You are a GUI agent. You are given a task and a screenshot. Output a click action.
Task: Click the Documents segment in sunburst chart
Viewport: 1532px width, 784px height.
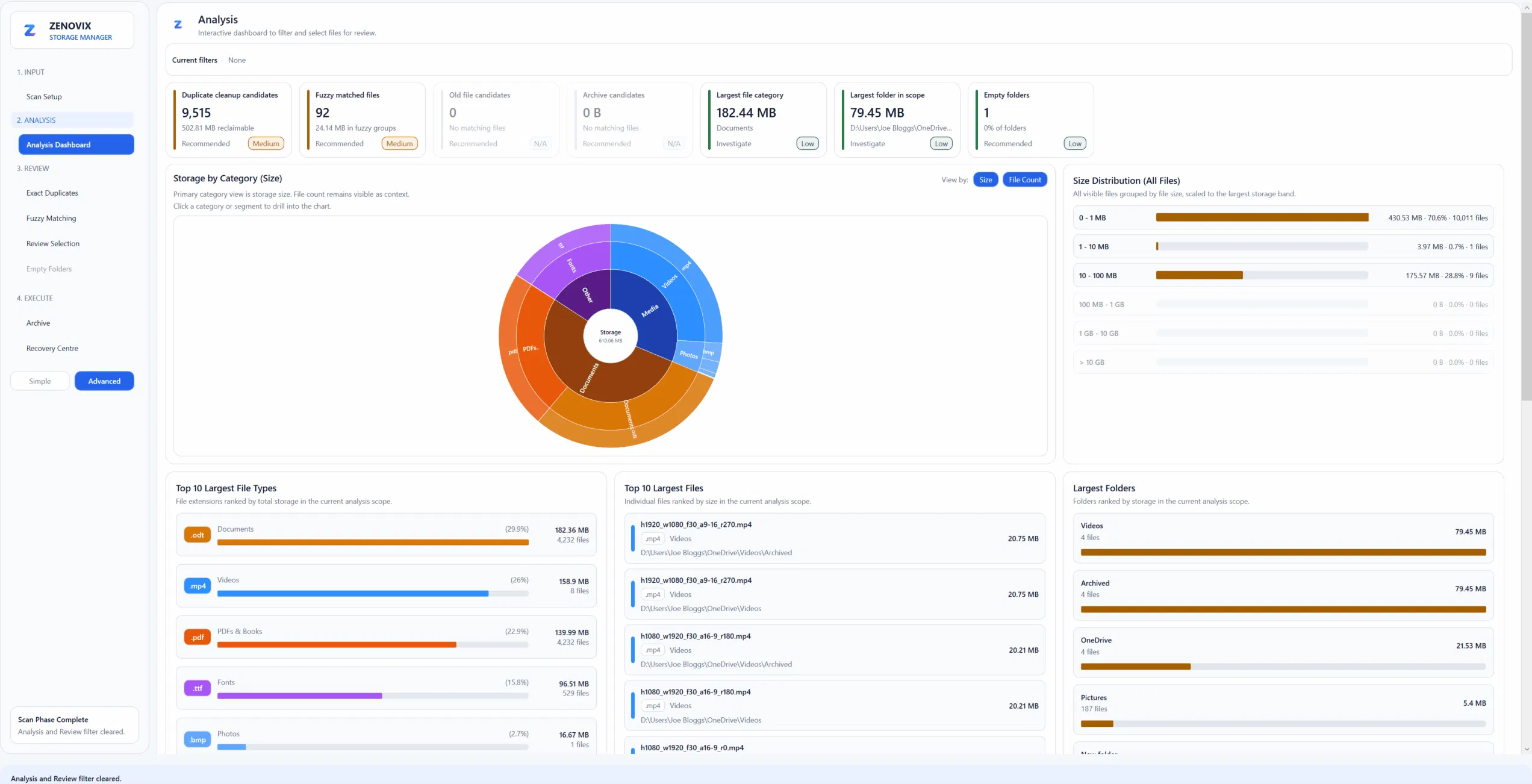pyautogui.click(x=589, y=378)
